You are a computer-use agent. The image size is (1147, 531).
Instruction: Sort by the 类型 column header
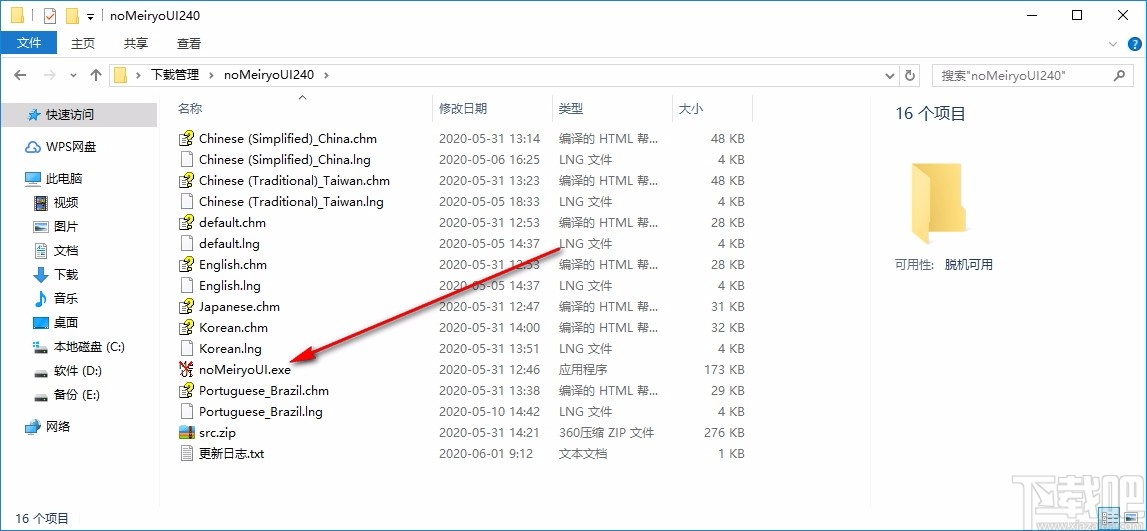pyautogui.click(x=571, y=108)
